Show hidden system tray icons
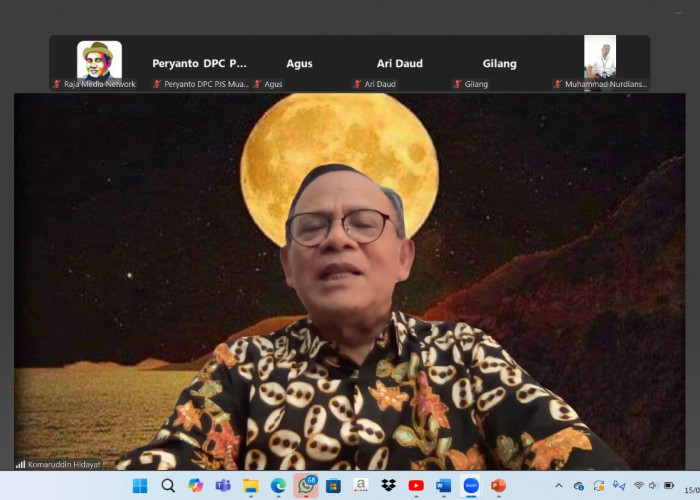Screen dimensions: 700x500 [x=558, y=486]
